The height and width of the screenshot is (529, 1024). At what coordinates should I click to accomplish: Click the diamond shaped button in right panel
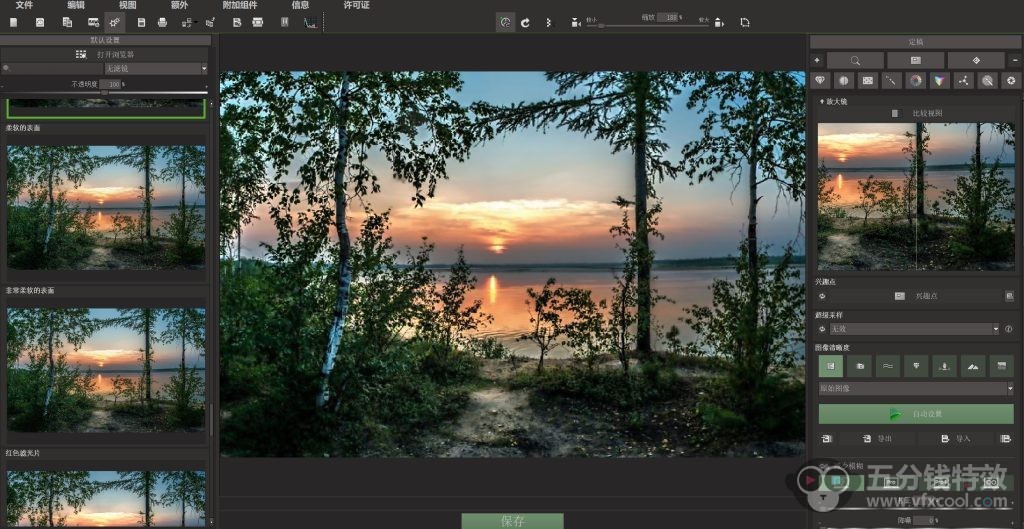[976, 60]
